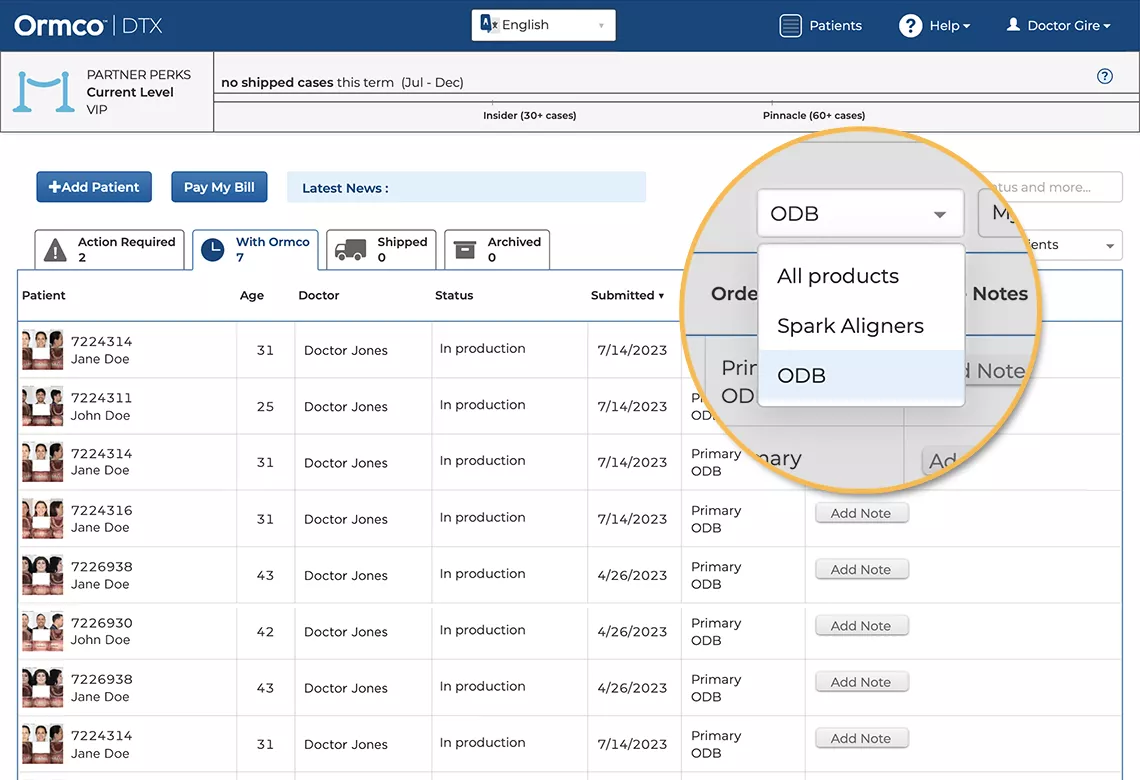The width and height of the screenshot is (1140, 780).
Task: Open the English language dropdown
Action: coord(543,25)
